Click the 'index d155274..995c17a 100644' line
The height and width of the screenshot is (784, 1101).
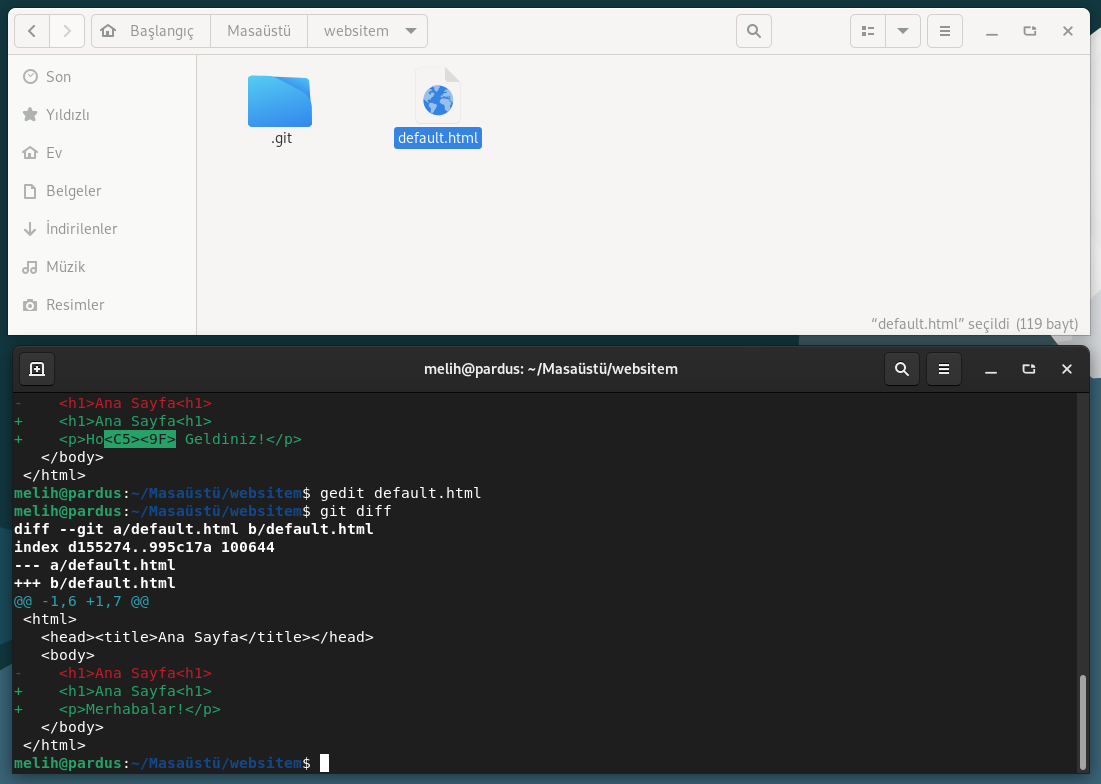tap(144, 547)
